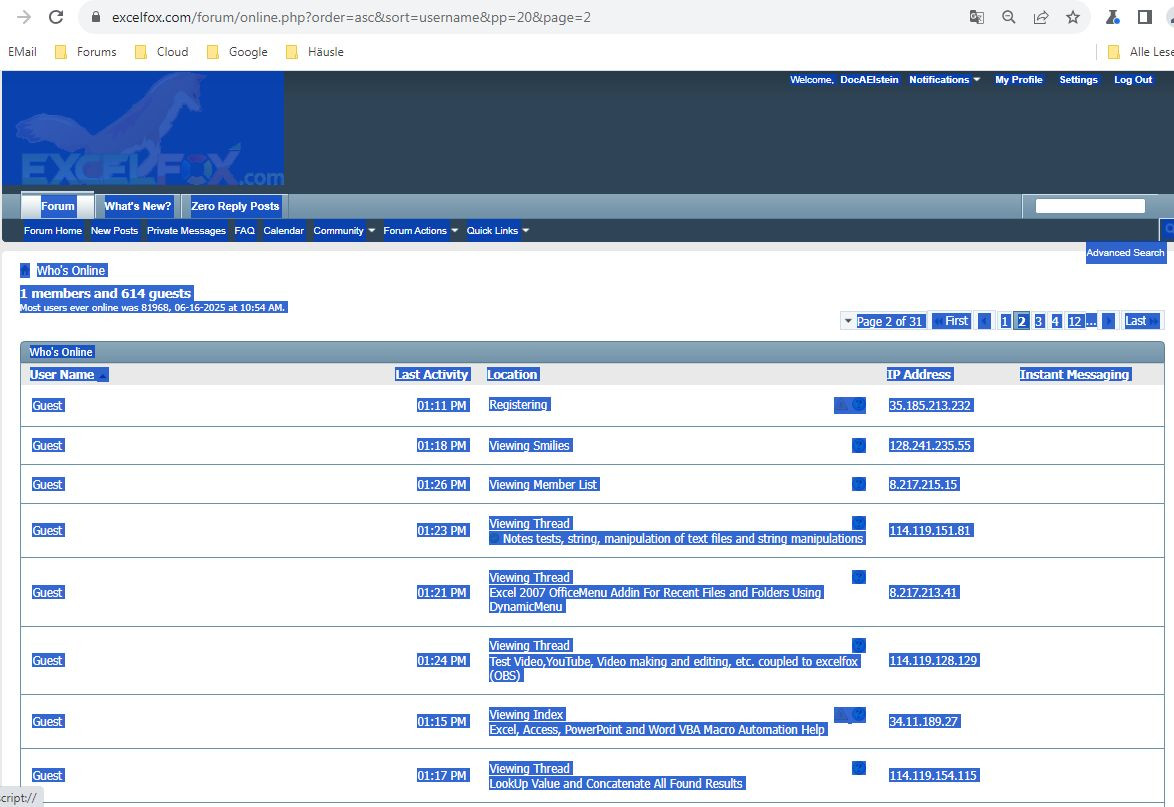Select the Forum tab
The height and width of the screenshot is (807, 1174).
point(58,206)
